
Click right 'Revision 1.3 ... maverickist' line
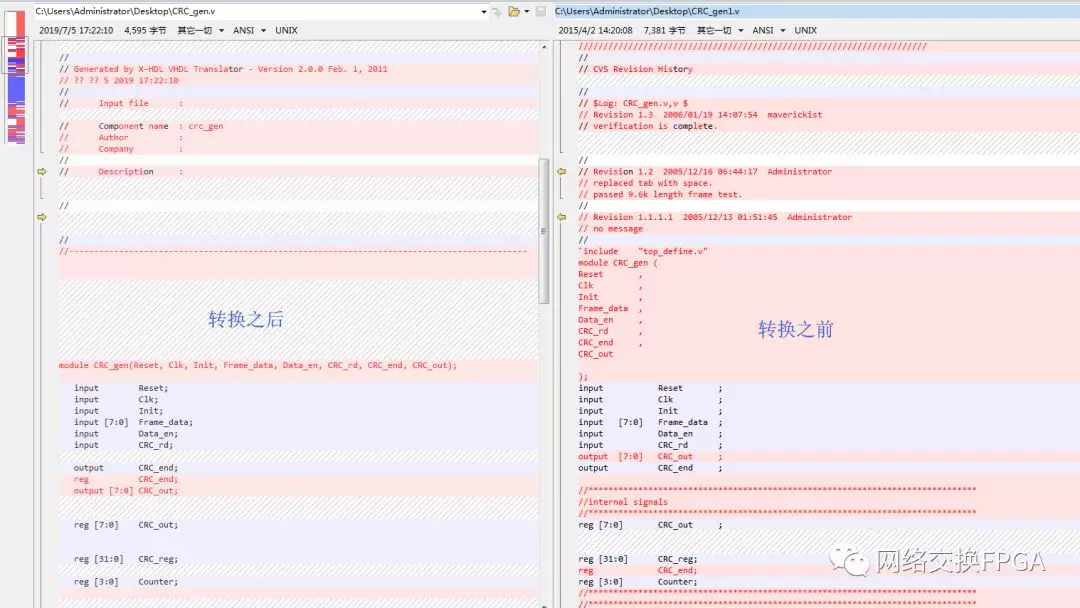coord(700,115)
